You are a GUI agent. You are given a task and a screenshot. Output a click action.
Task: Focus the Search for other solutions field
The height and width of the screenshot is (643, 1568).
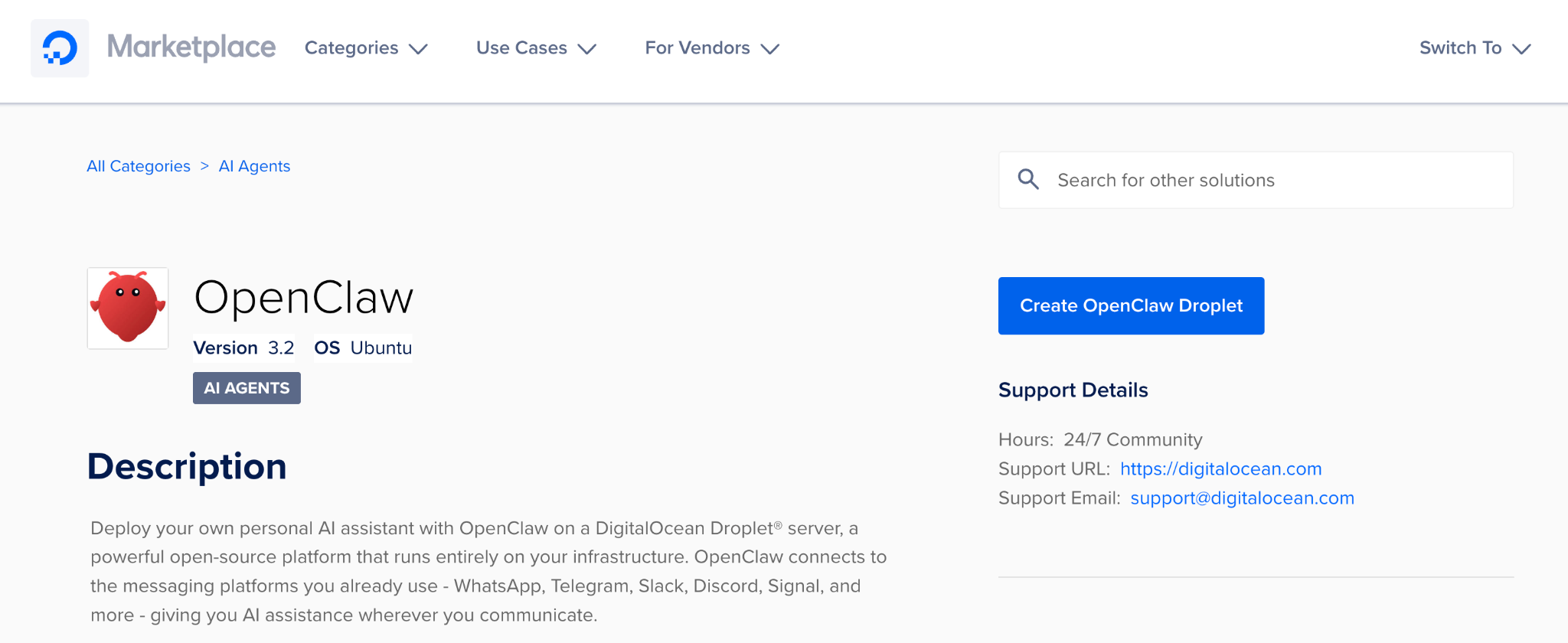pyautogui.click(x=1256, y=180)
